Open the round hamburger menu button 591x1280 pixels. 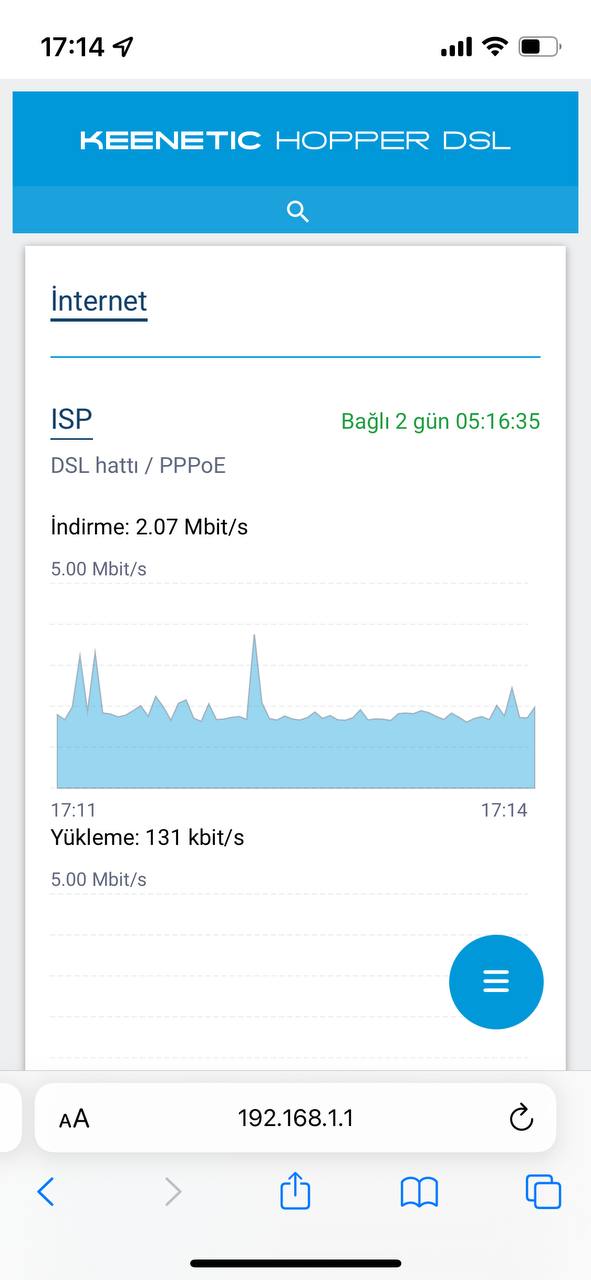[496, 982]
